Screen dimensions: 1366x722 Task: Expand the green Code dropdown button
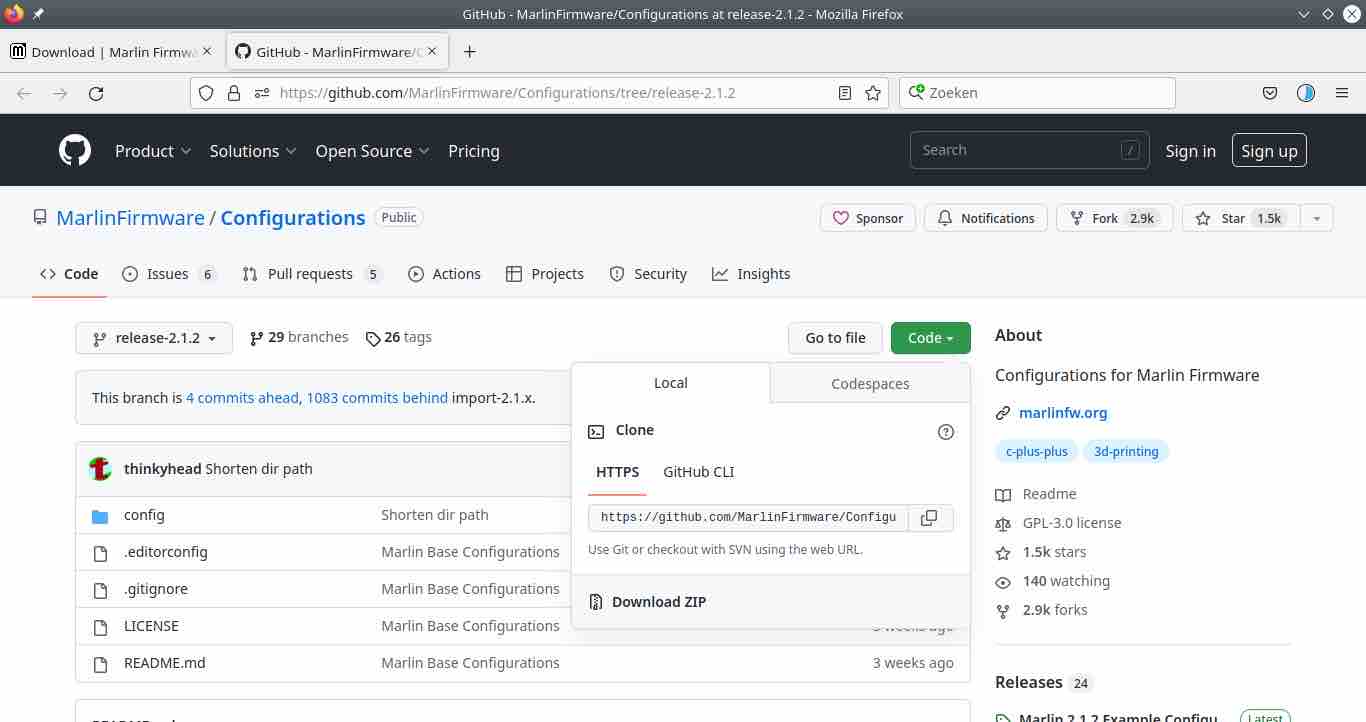click(x=930, y=338)
